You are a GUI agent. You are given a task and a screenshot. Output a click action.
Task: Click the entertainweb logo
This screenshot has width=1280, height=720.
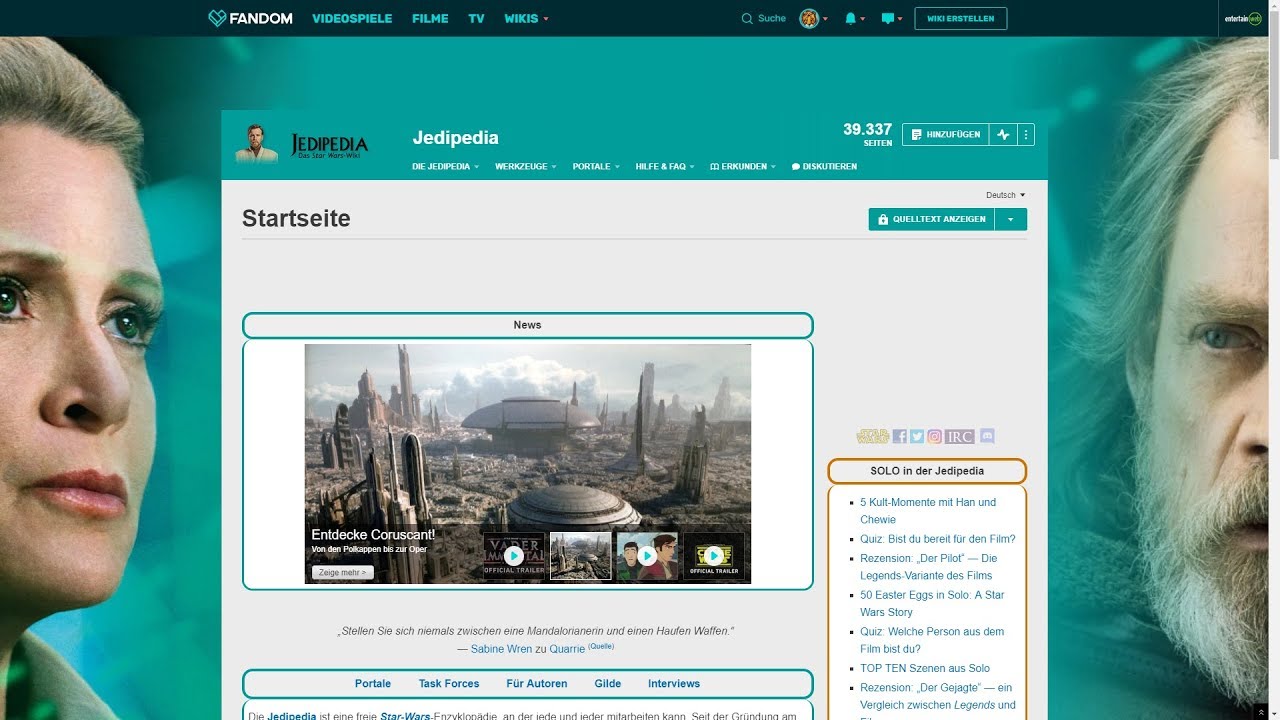pos(1243,18)
